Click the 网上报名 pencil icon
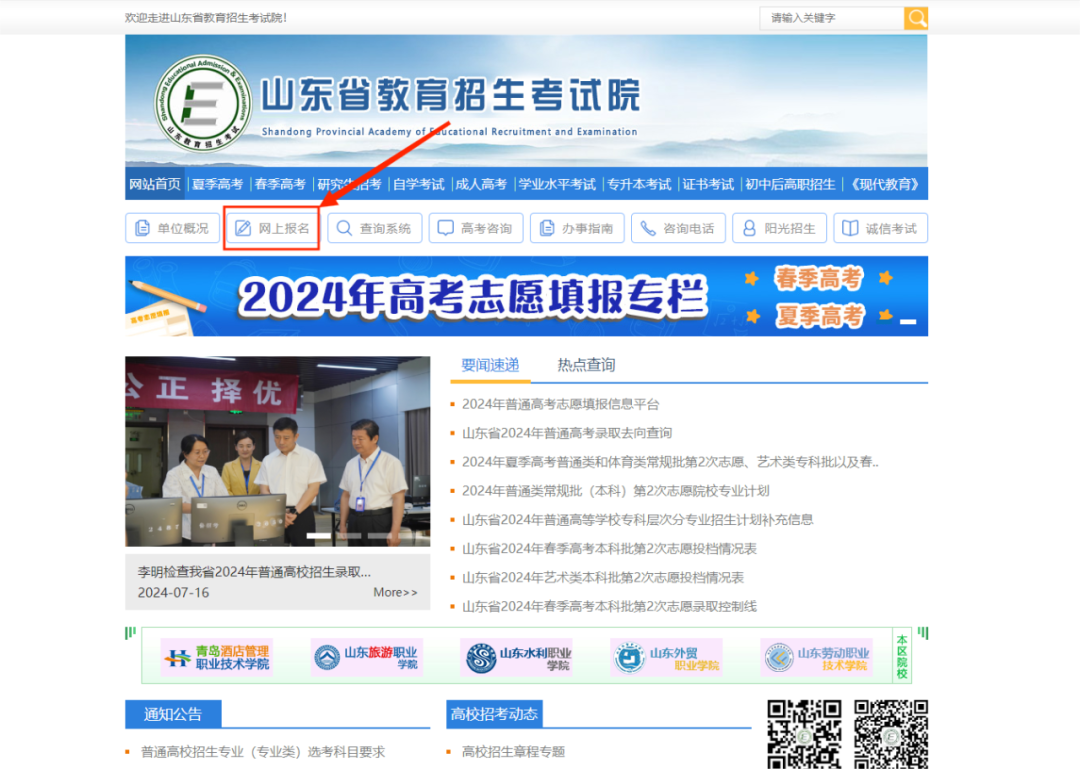Screen dimensions: 1080x769 (x=243, y=228)
